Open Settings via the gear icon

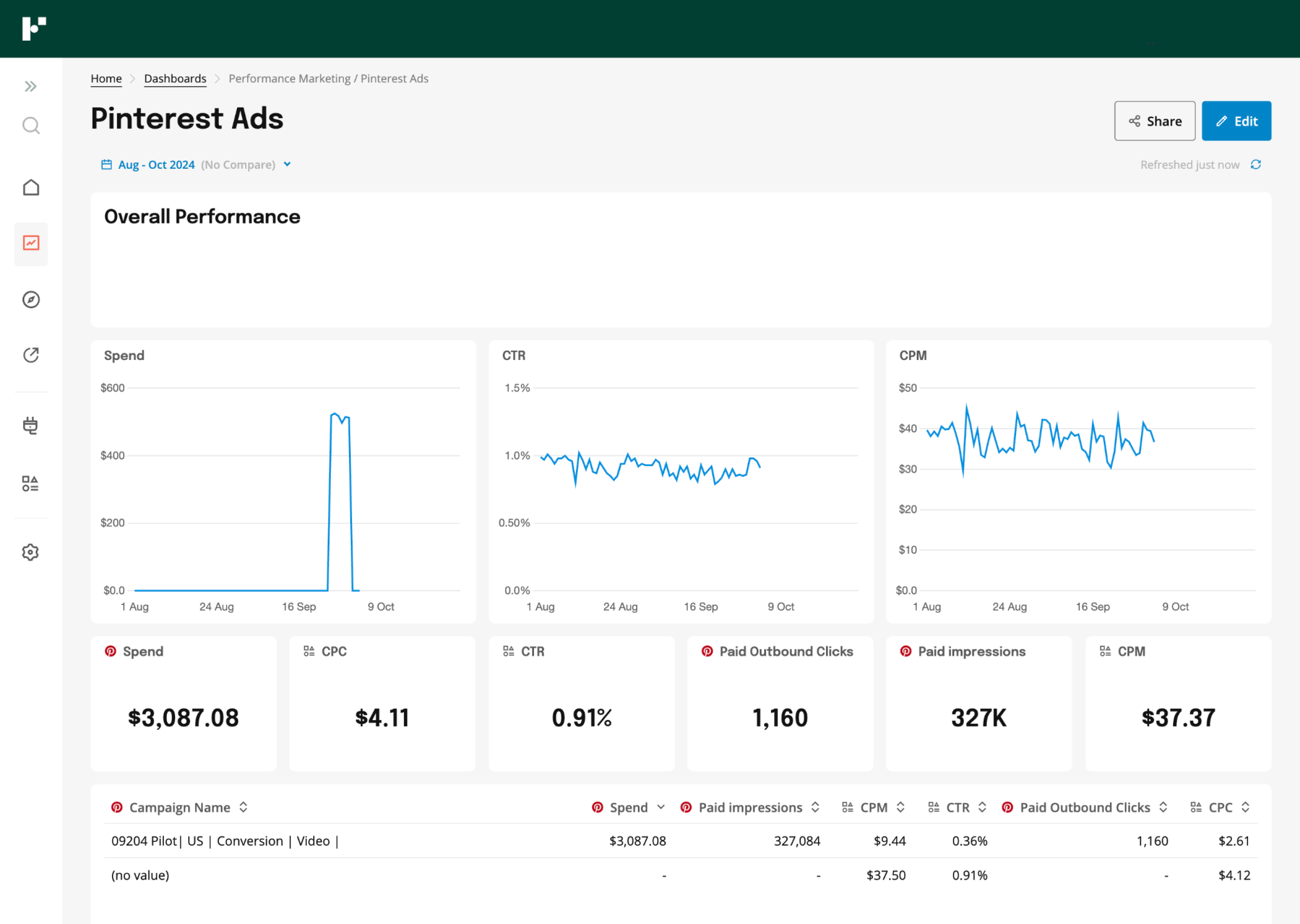coord(31,551)
